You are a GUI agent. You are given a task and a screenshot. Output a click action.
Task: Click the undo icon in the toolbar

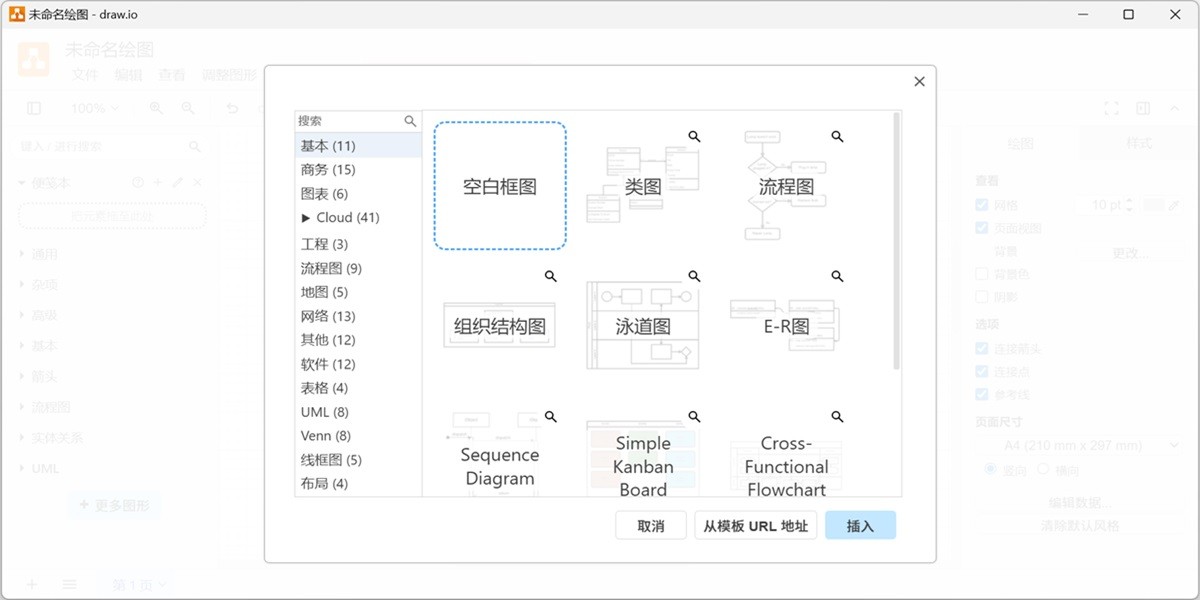(x=233, y=107)
